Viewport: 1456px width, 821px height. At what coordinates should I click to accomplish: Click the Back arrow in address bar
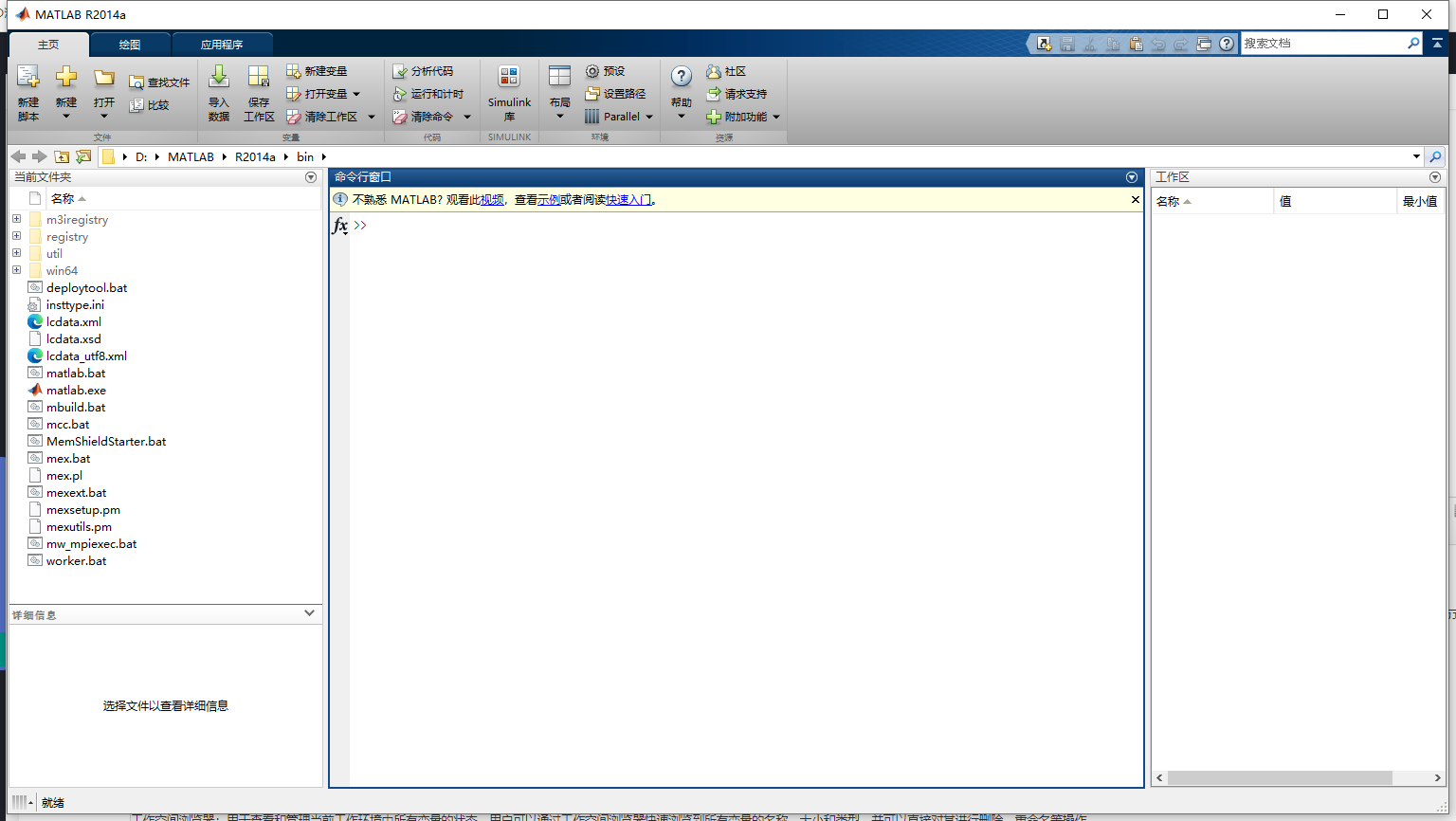(x=18, y=156)
